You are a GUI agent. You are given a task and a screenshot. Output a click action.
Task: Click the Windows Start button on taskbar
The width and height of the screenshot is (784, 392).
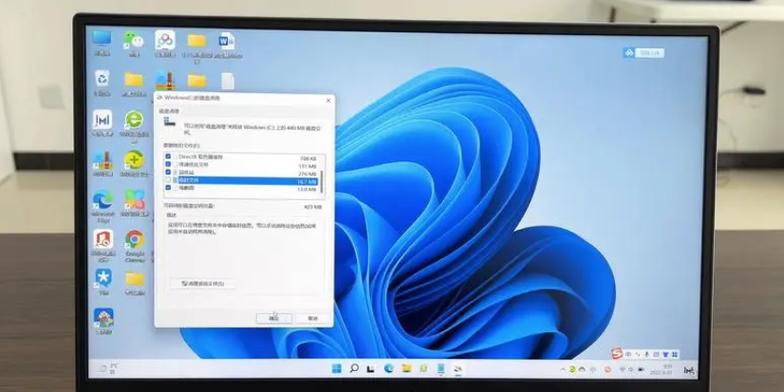tap(336, 369)
